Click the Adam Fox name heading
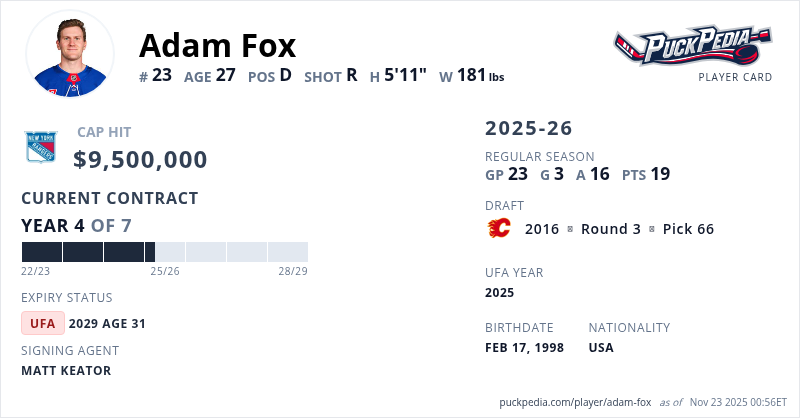Image resolution: width=800 pixels, height=418 pixels. tap(217, 45)
